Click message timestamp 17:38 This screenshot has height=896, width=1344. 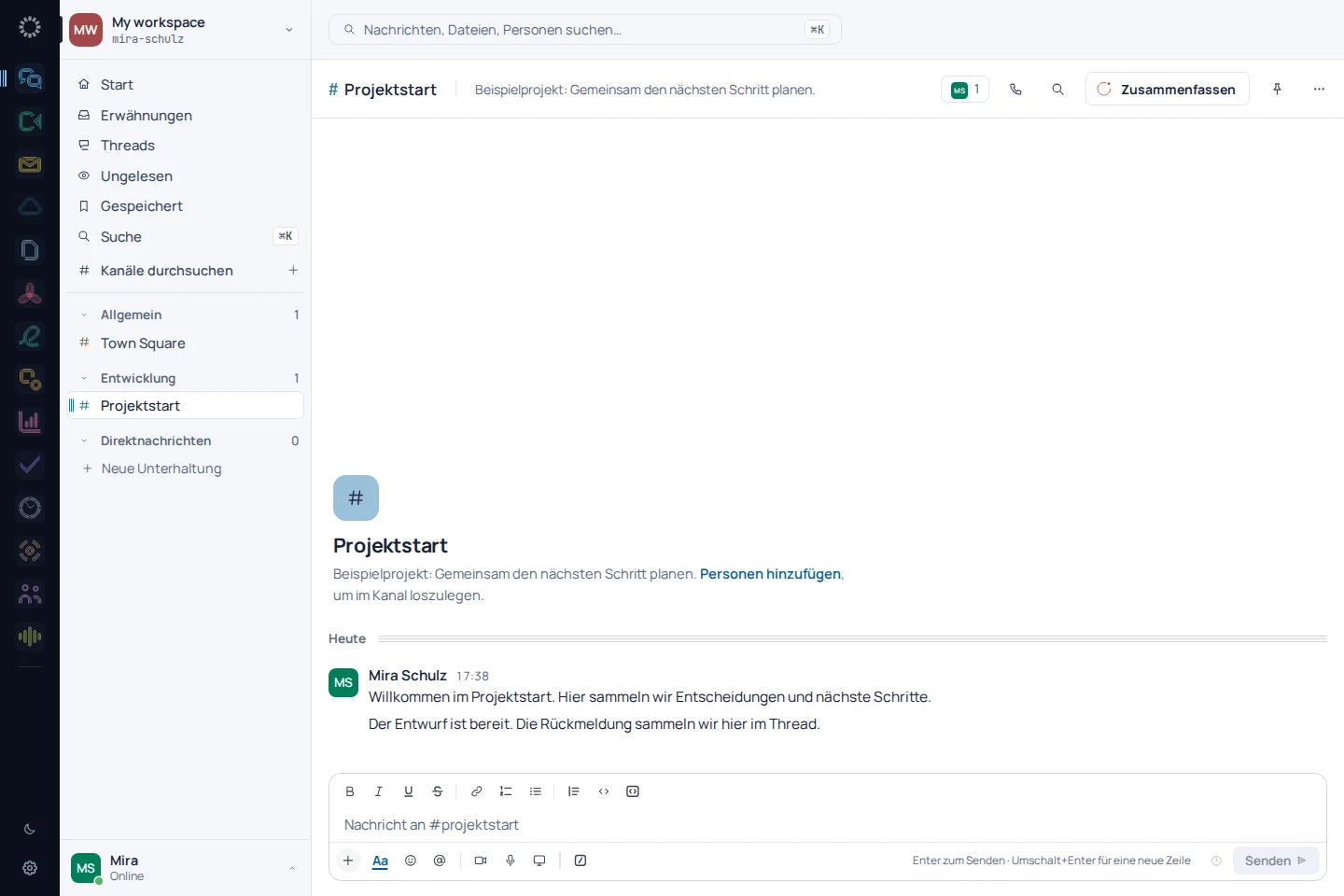tap(472, 677)
